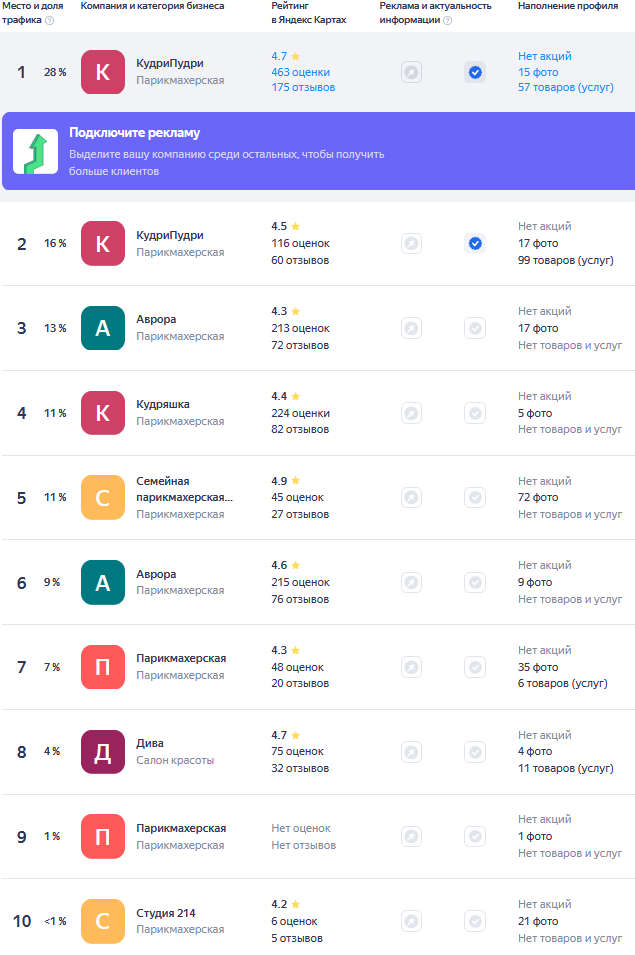Click advertising icon in second-place КудриПудри row
This screenshot has width=635, height=955.
412,244
